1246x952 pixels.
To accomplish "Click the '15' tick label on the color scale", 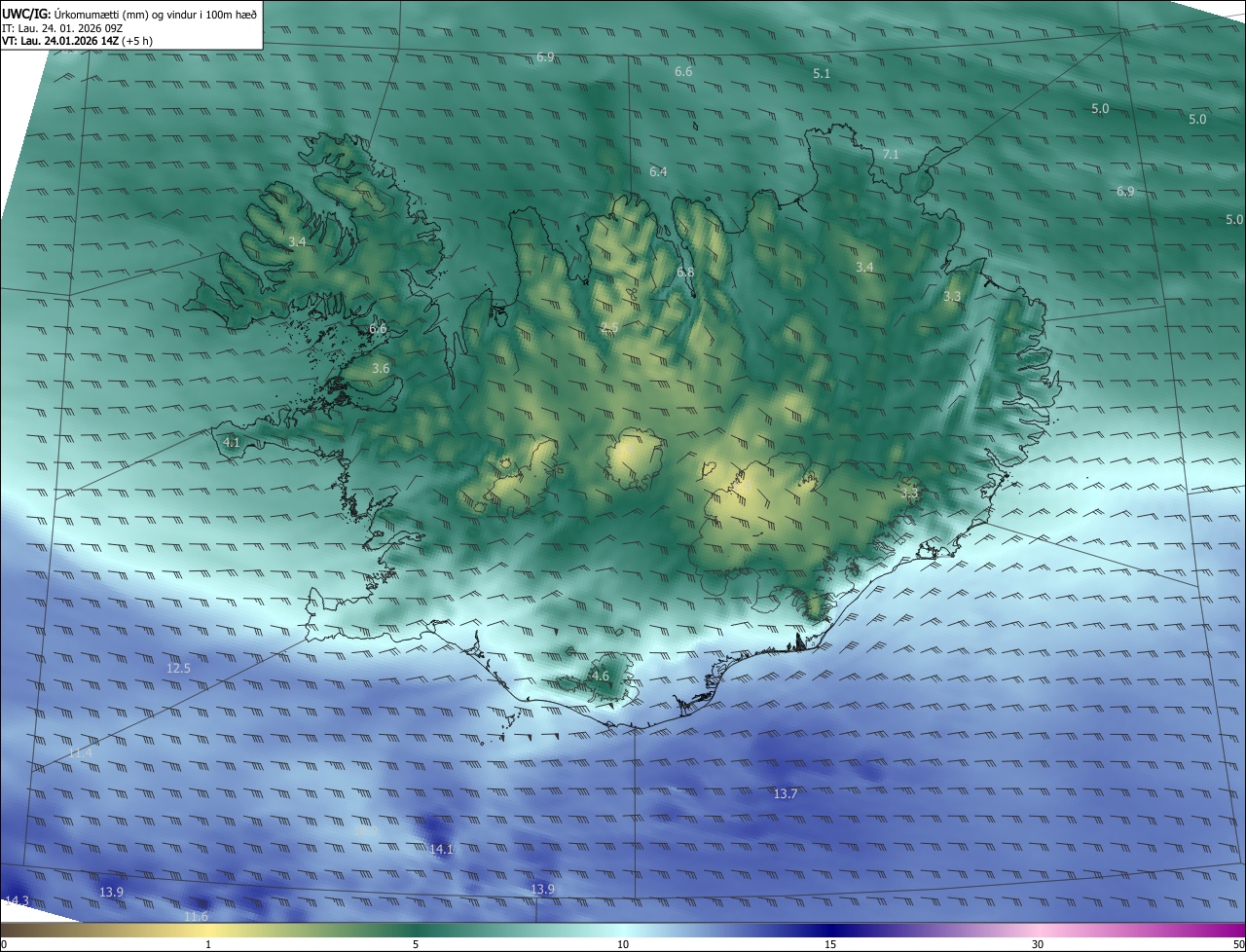I will click(830, 944).
